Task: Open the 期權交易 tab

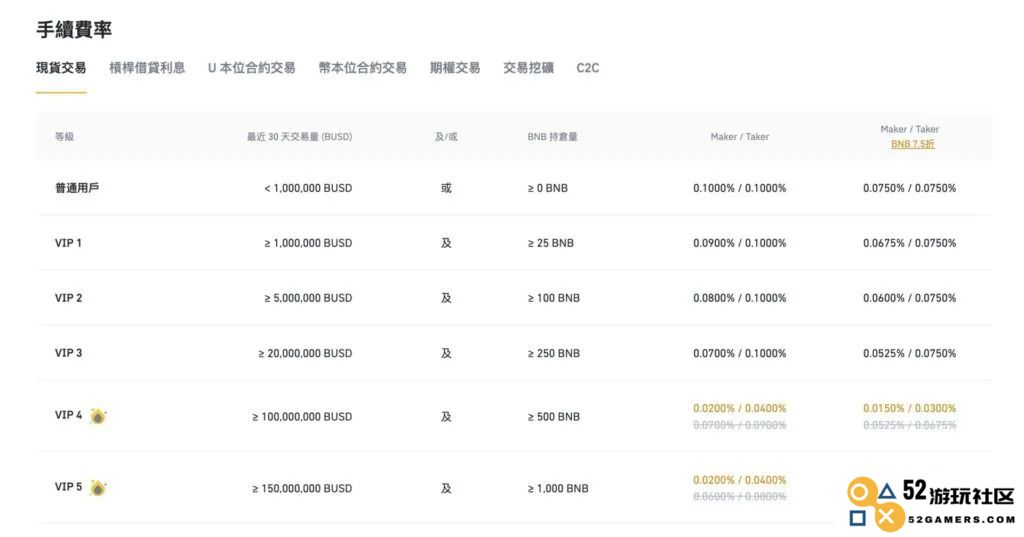Action: (x=455, y=68)
